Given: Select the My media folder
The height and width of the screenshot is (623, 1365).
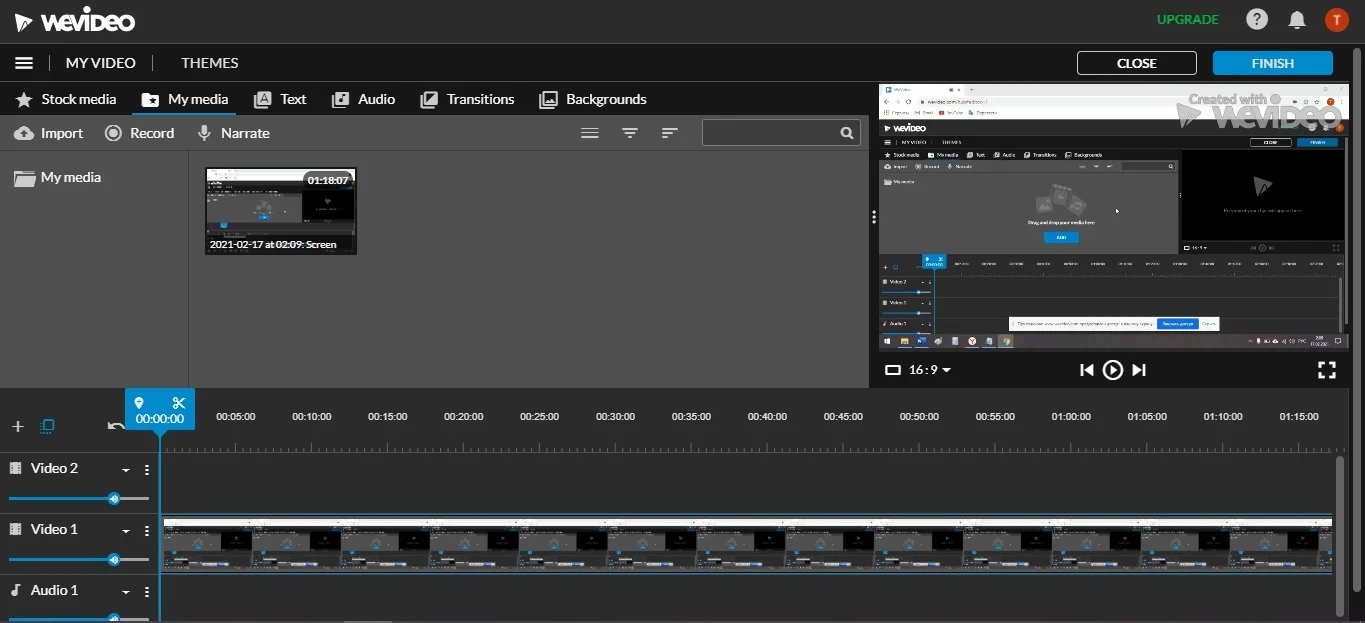Looking at the screenshot, I should click(57, 178).
